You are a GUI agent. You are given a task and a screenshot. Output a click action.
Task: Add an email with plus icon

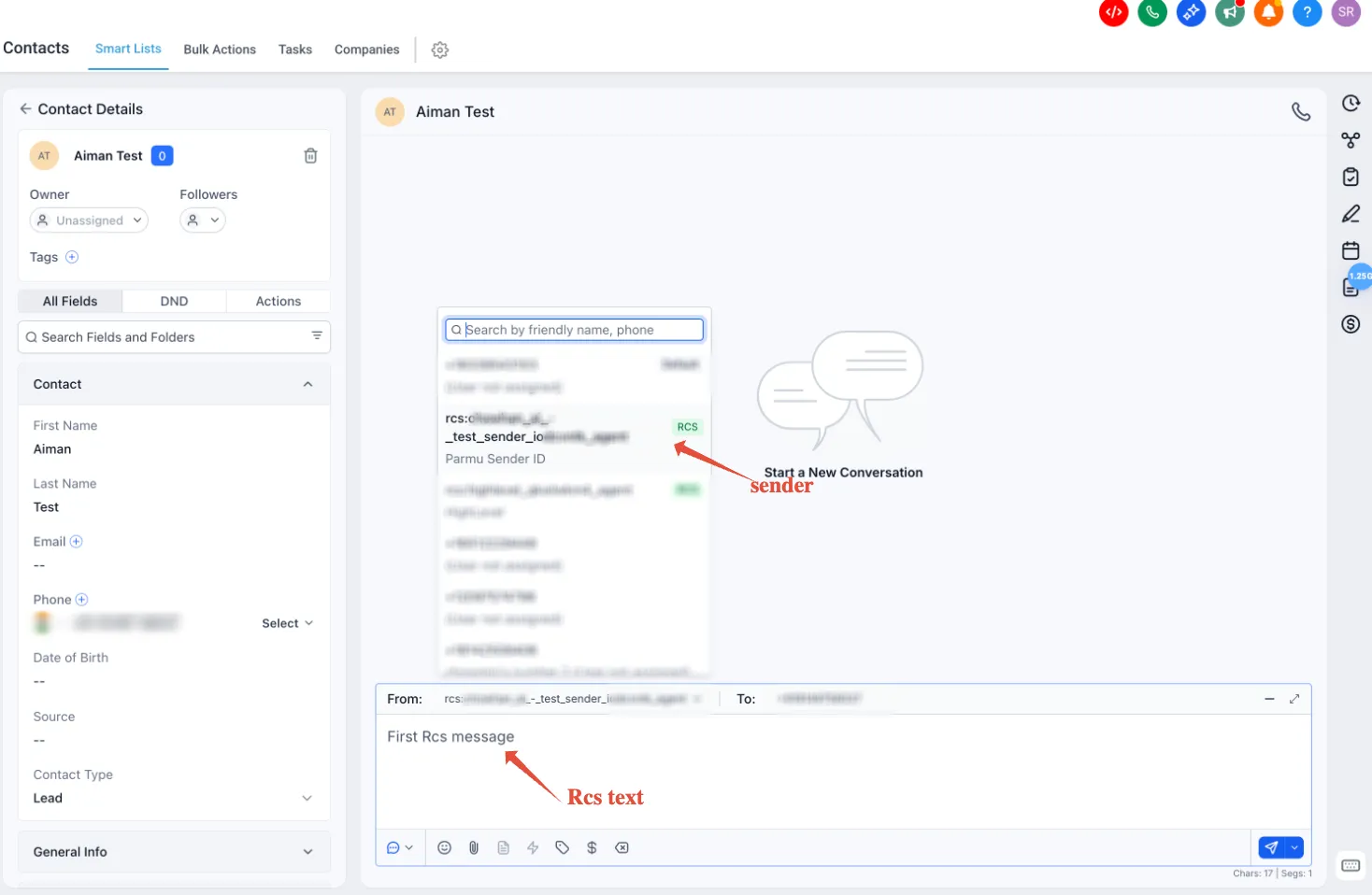click(x=77, y=542)
